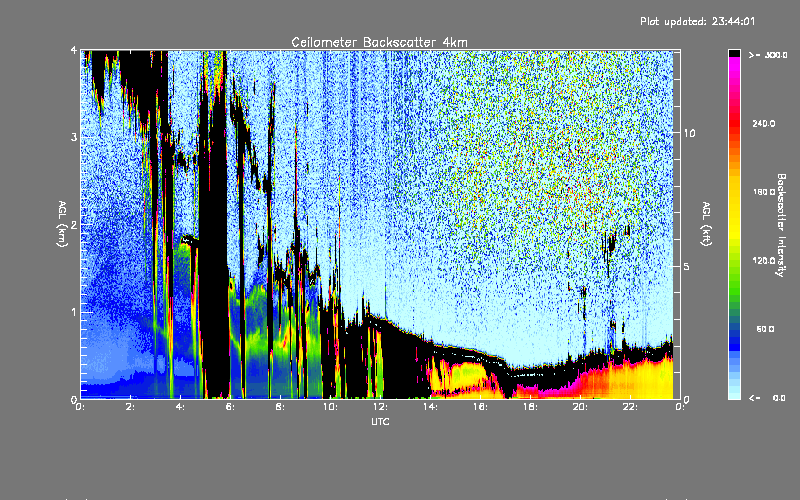Image resolution: width=800 pixels, height=500 pixels.
Task: Click the '2' tick on AGL (km) axis
Action: 74,224
